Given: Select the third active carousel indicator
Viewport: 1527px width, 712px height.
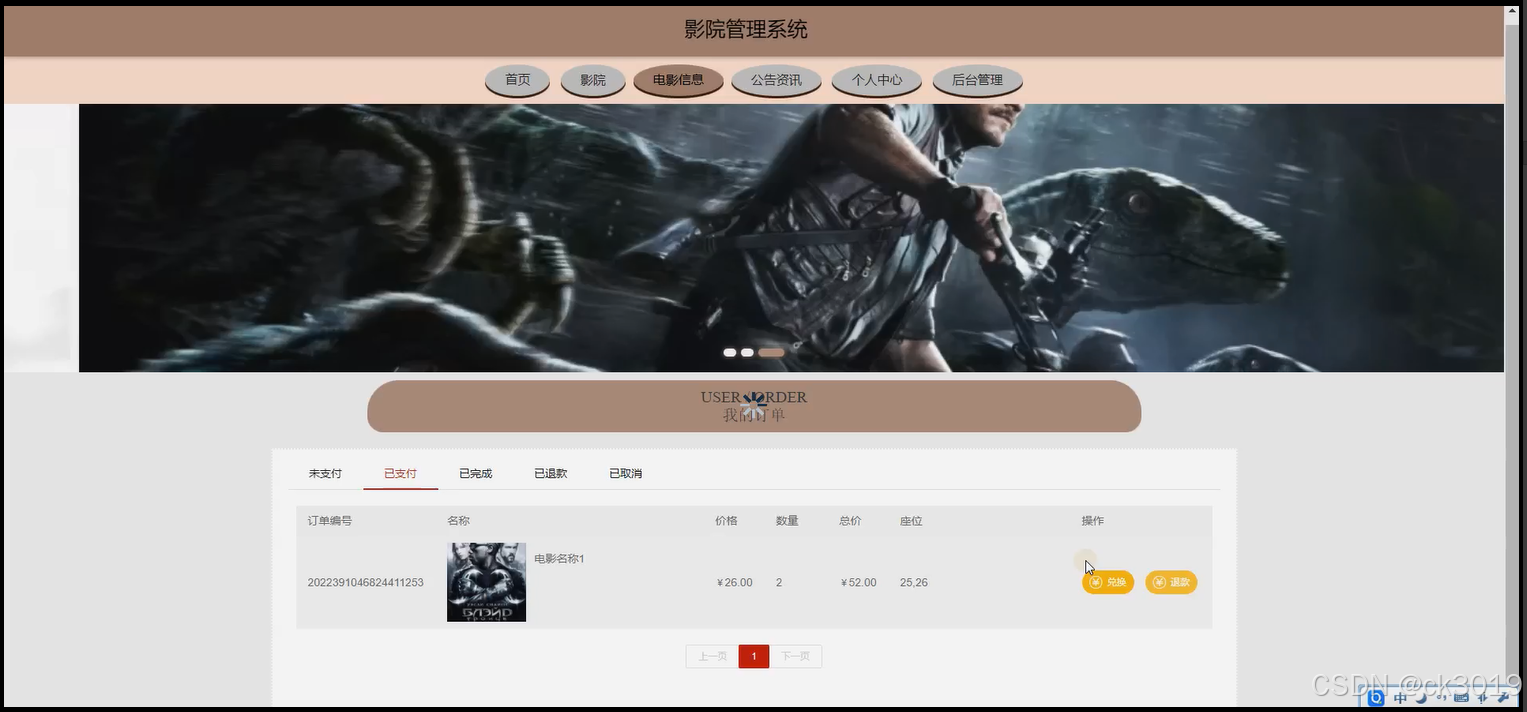Looking at the screenshot, I should pos(771,352).
